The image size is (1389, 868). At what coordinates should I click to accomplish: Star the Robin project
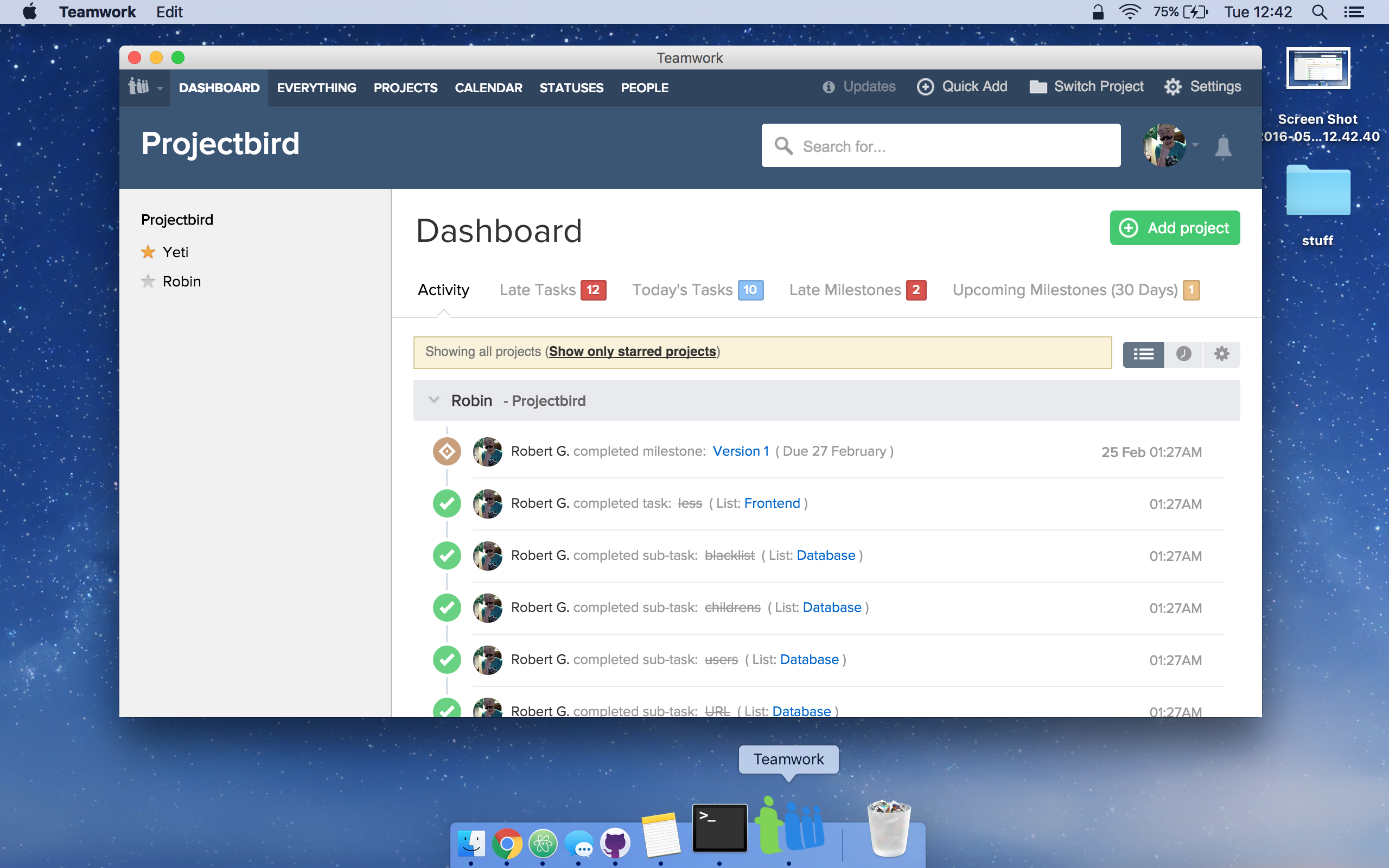(148, 282)
